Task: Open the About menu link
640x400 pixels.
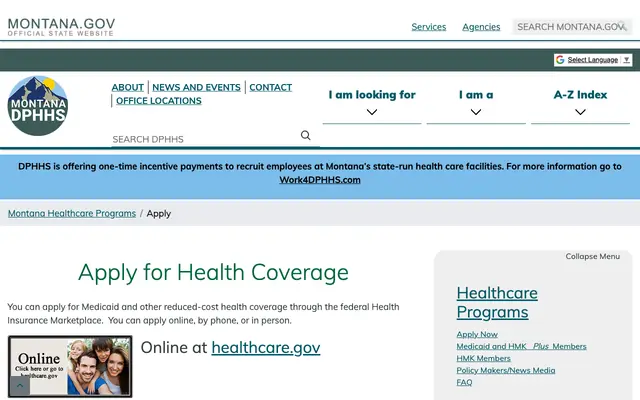Action: point(127,87)
